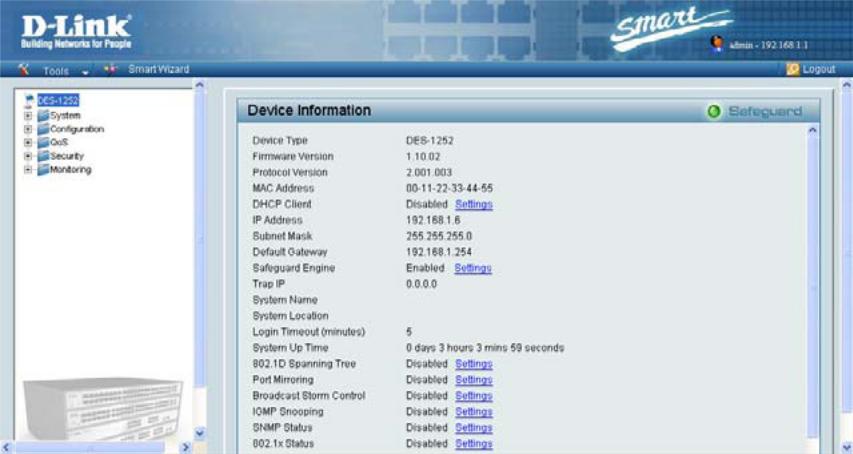Image resolution: width=853 pixels, height=454 pixels.
Task: Click the Firmware Version value 1.10.02
Action: coord(423,157)
